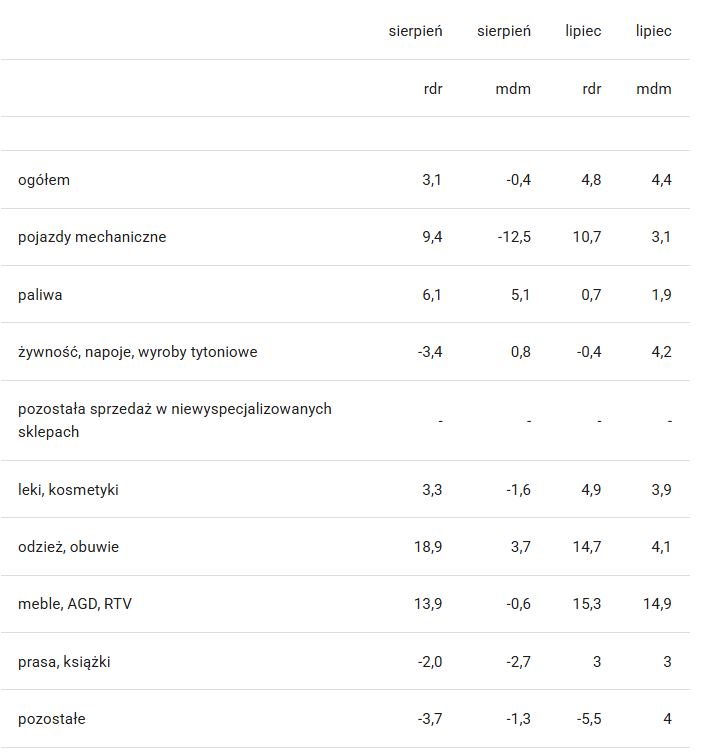Click the -5,5 value in pozostałe row
The width and height of the screenshot is (717, 754).
tap(589, 719)
